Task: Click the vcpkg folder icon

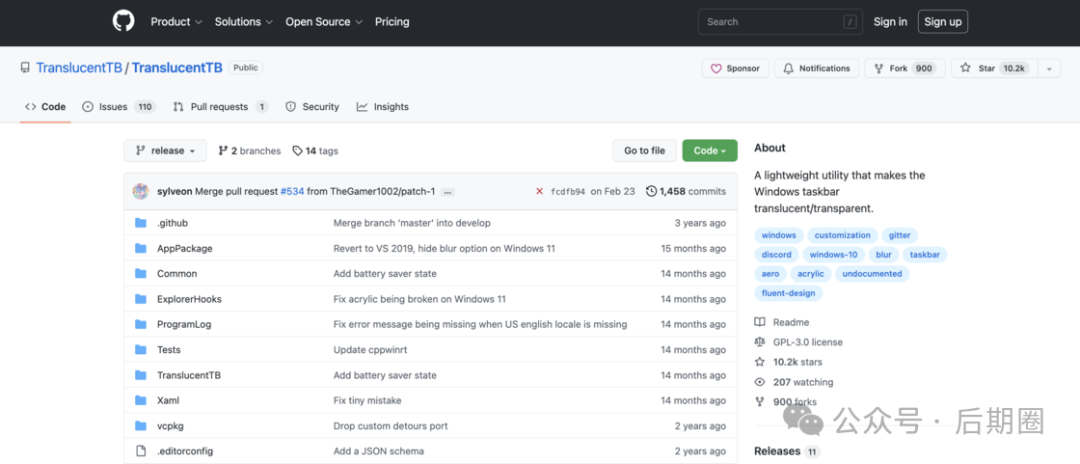Action: pos(141,425)
